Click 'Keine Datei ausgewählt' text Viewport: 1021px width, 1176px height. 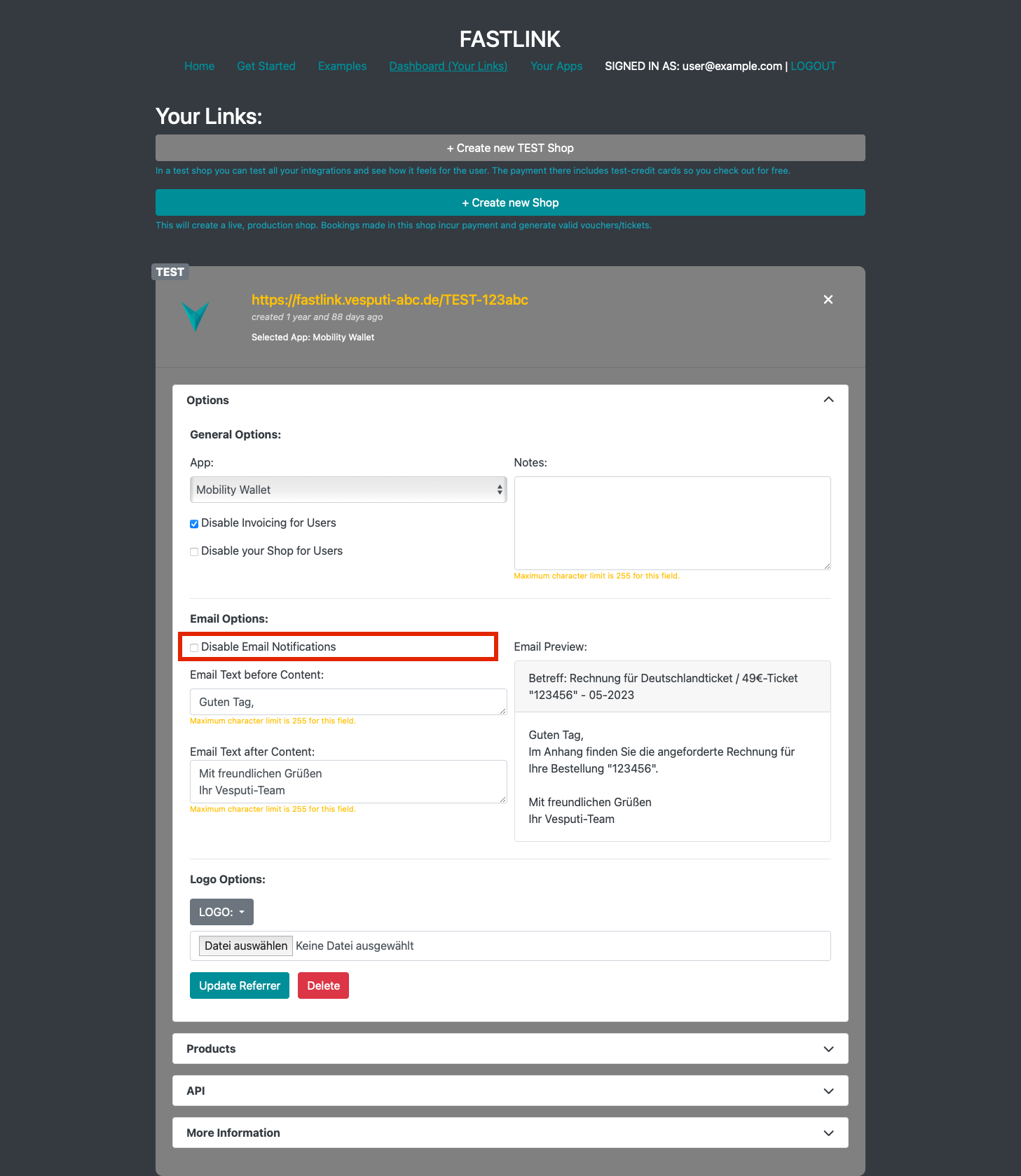pyautogui.click(x=355, y=946)
